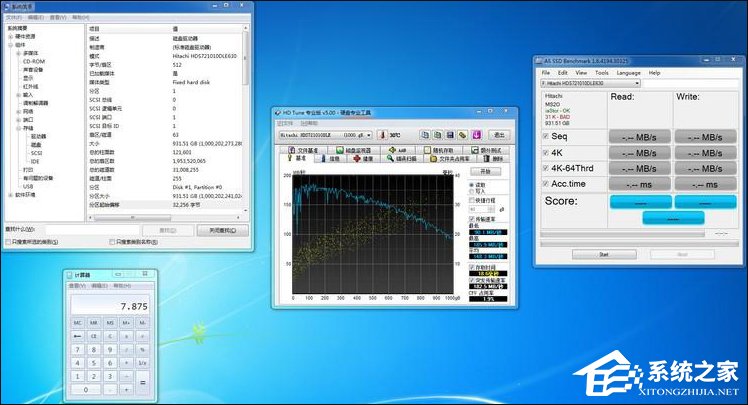Toggle the Seq checkbox in AS SSD Benchmark
Viewport: 748px width, 405px height.
543,135
